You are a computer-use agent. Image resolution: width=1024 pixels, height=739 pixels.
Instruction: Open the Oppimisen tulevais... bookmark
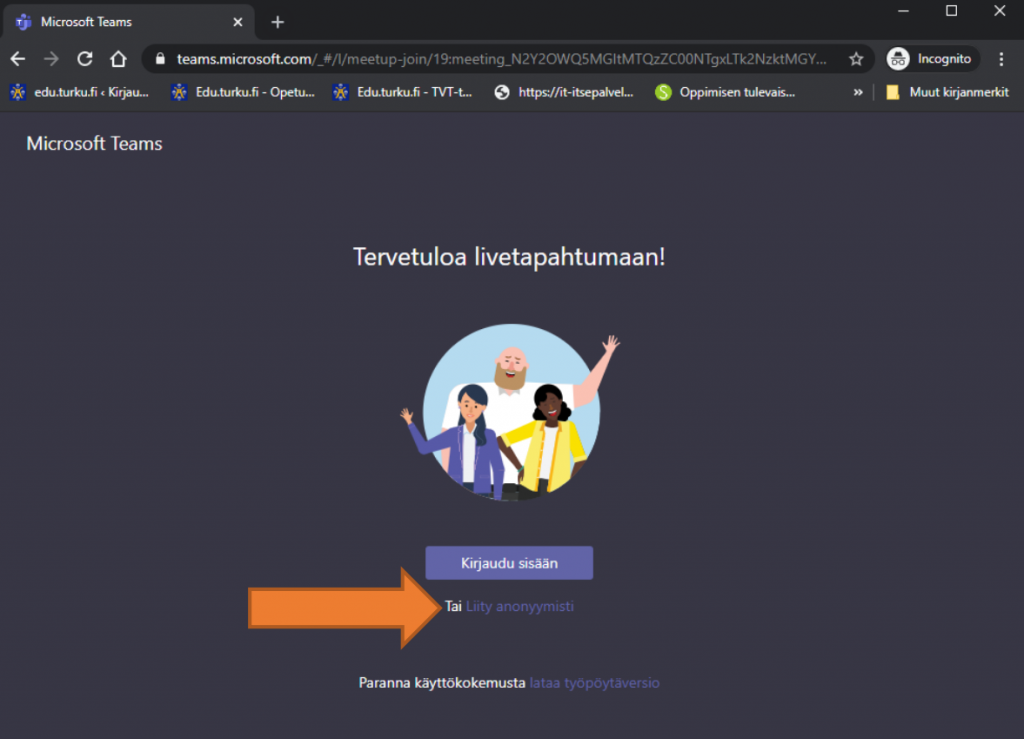[726, 92]
